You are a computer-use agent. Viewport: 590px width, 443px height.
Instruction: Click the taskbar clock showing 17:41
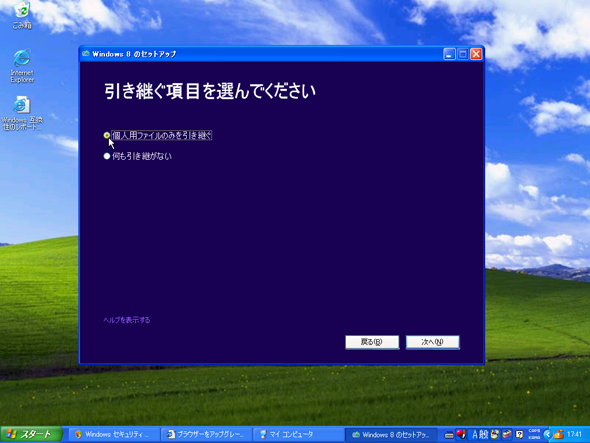tap(574, 434)
